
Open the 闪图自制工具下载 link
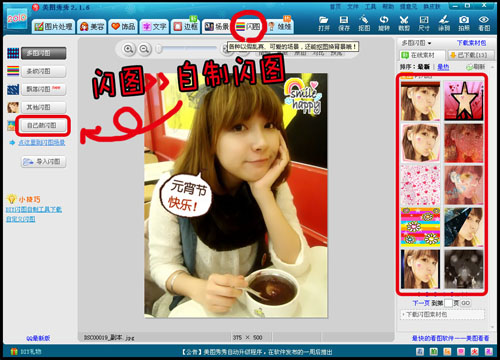34,210
